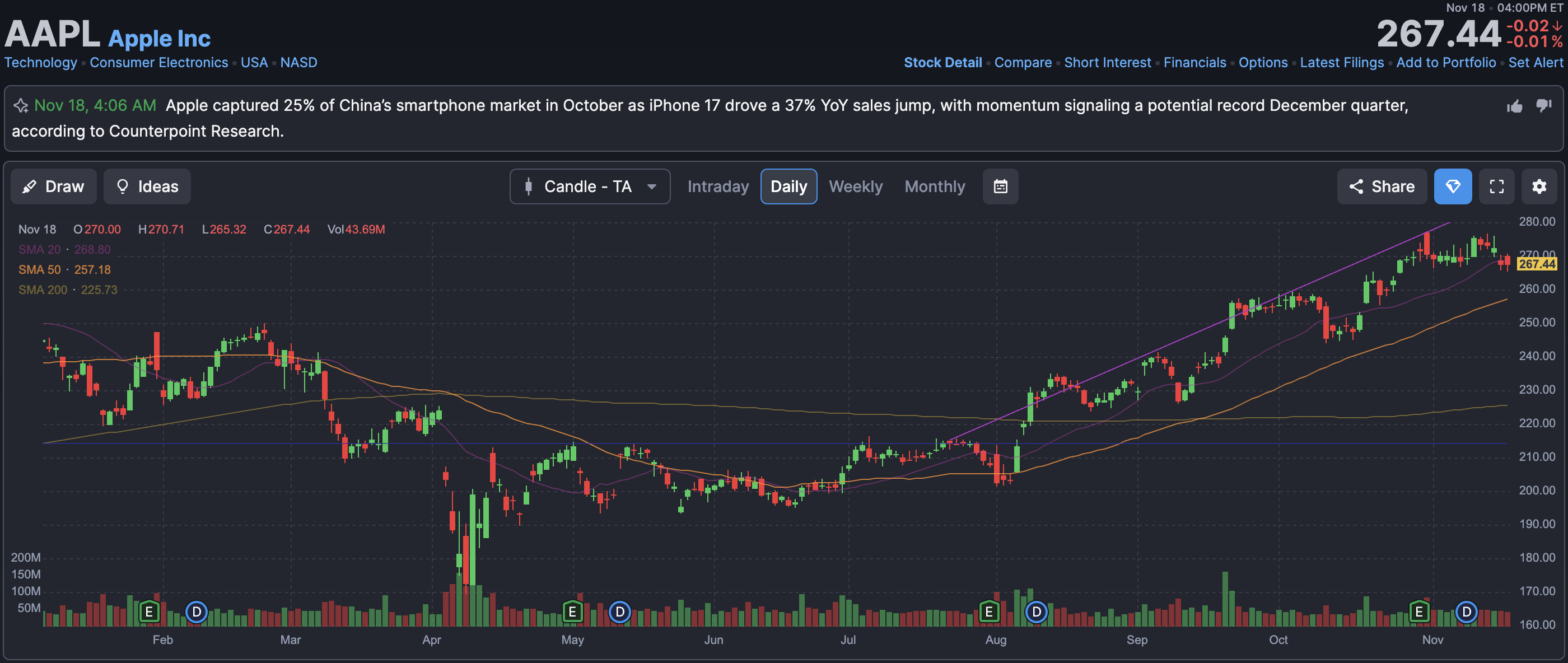Image resolution: width=1568 pixels, height=663 pixels.
Task: Switch chart to Monthly timeframe
Action: 934,186
